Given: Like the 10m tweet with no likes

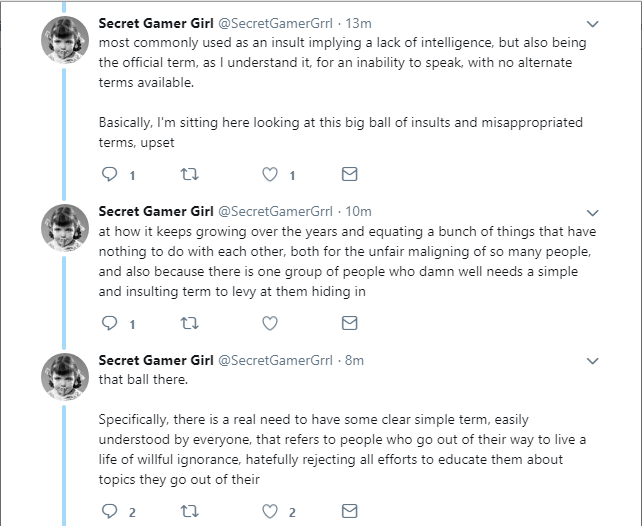Looking at the screenshot, I should [270, 323].
